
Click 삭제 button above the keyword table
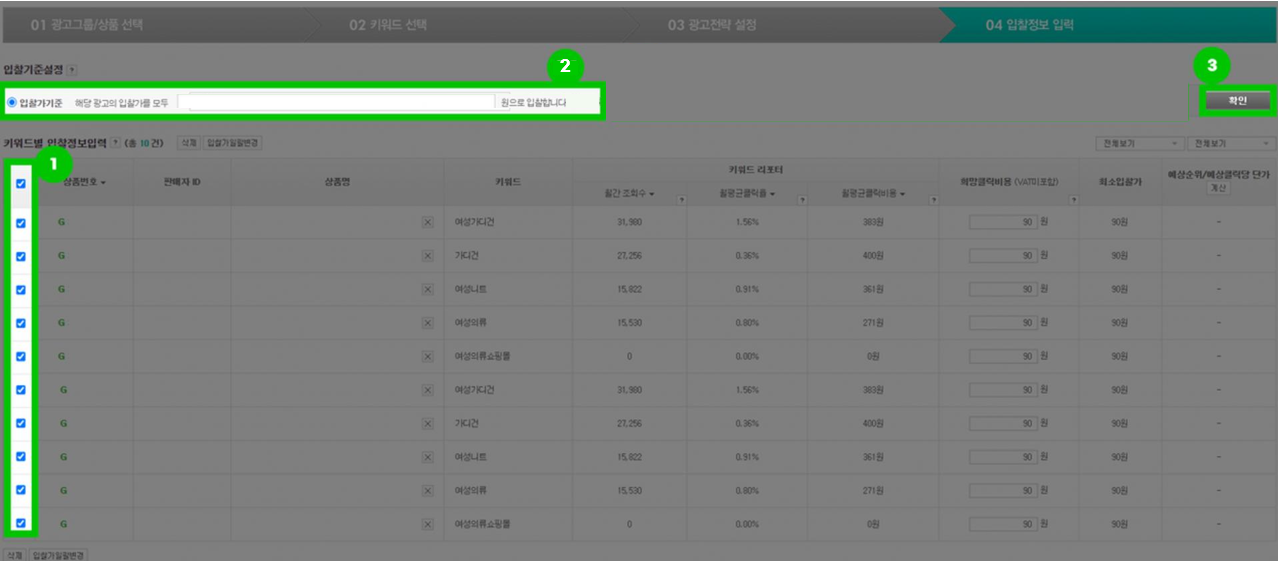(x=188, y=143)
